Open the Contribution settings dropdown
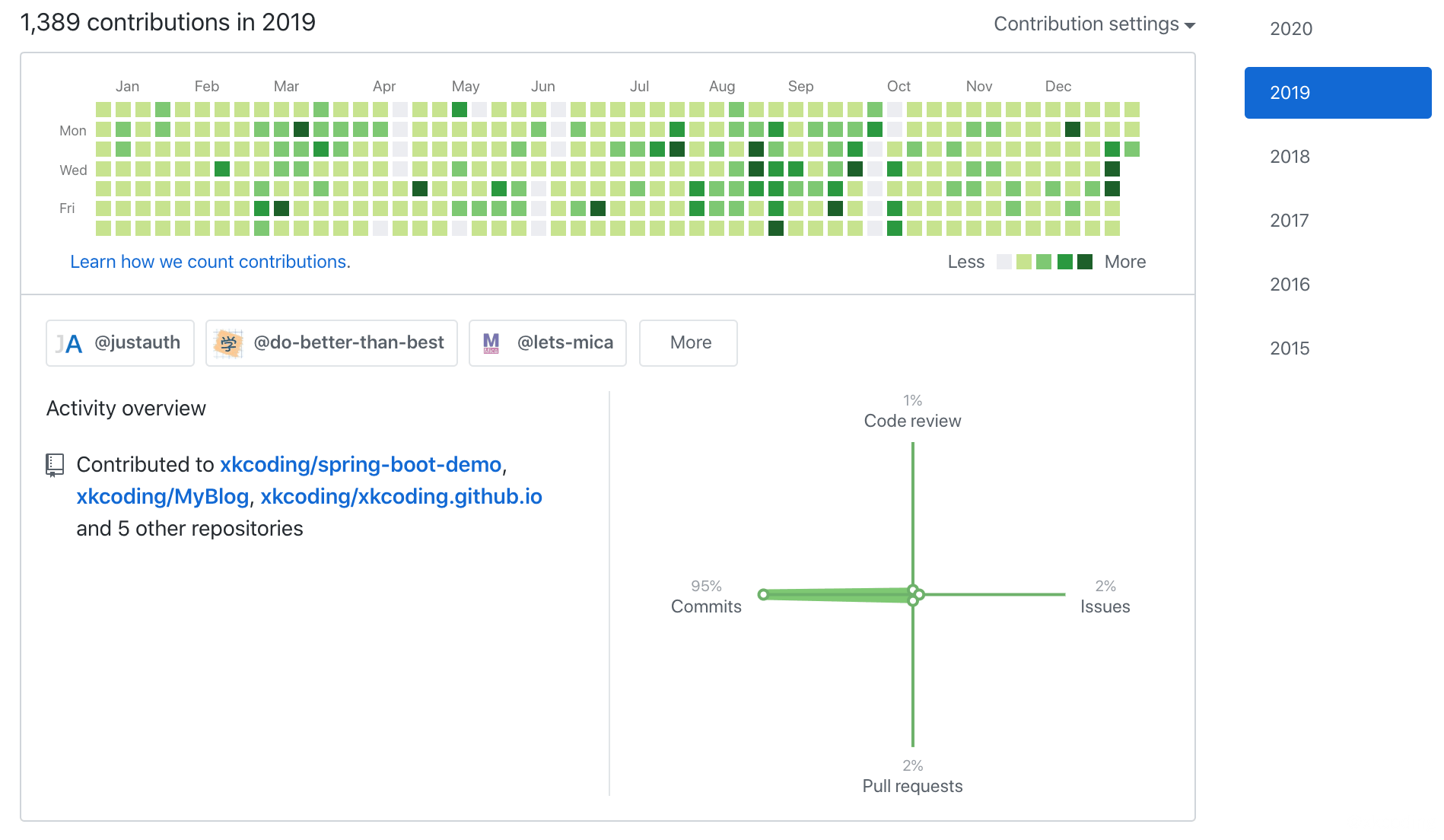1444x840 pixels. click(1094, 24)
